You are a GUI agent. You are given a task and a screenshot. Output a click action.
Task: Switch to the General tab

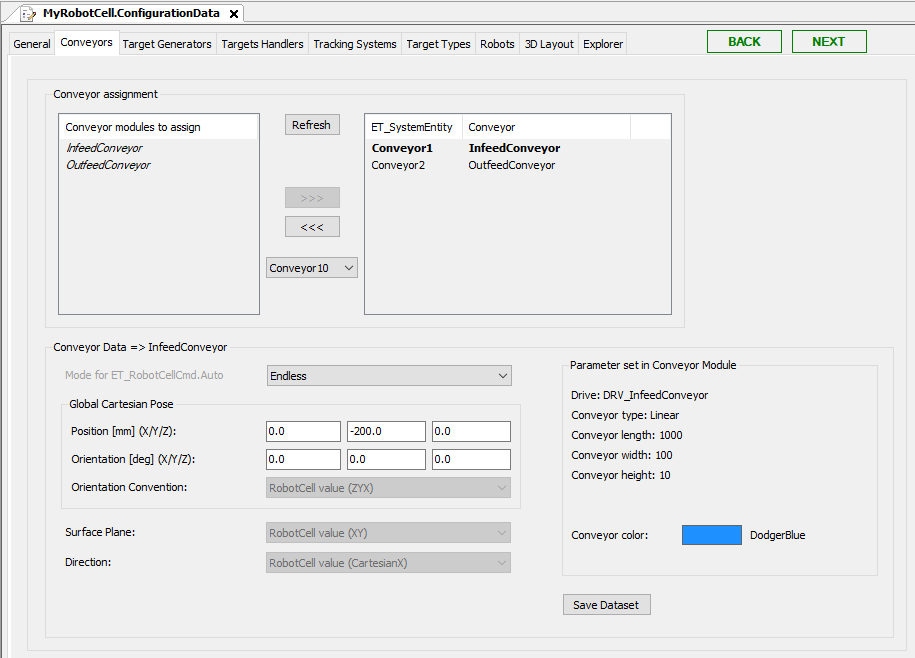pyautogui.click(x=32, y=44)
